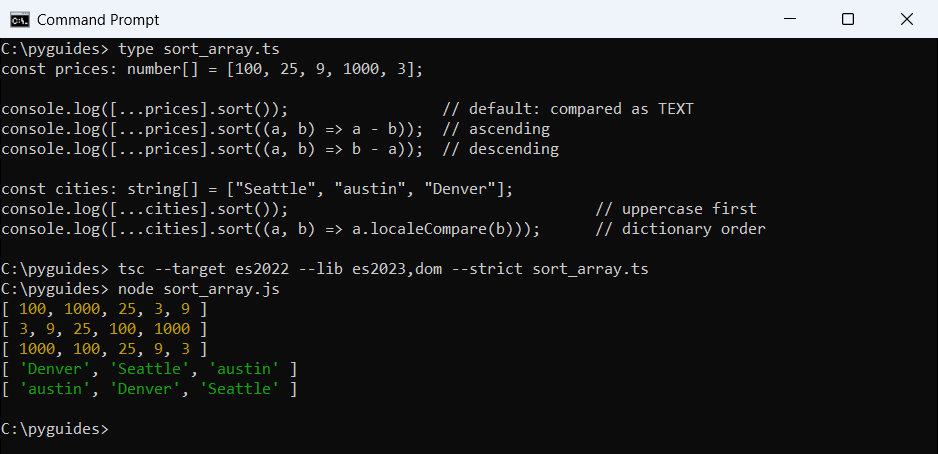Viewport: 938px width, 454px height.
Task: Click the line with sort((a, b) => a - b)
Action: click(x=212, y=129)
